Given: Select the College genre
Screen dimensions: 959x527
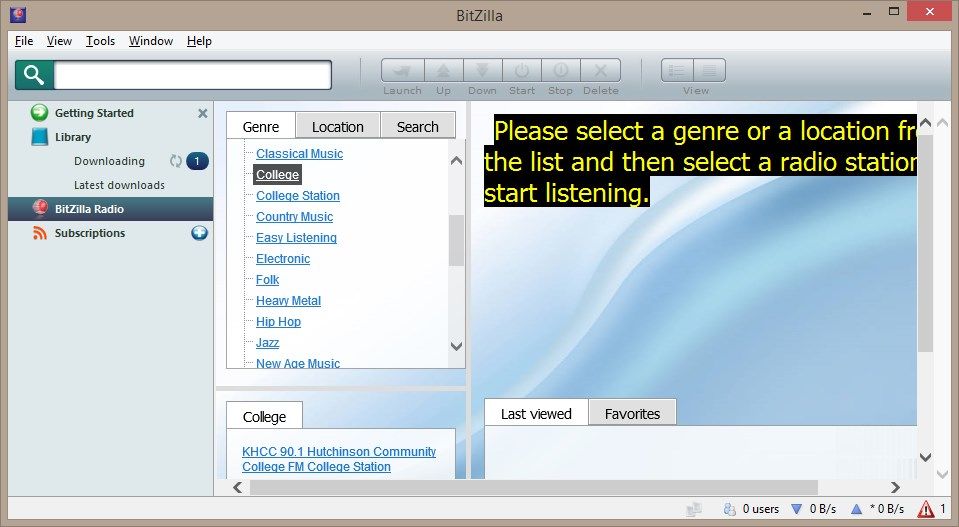Looking at the screenshot, I should click(x=278, y=175).
